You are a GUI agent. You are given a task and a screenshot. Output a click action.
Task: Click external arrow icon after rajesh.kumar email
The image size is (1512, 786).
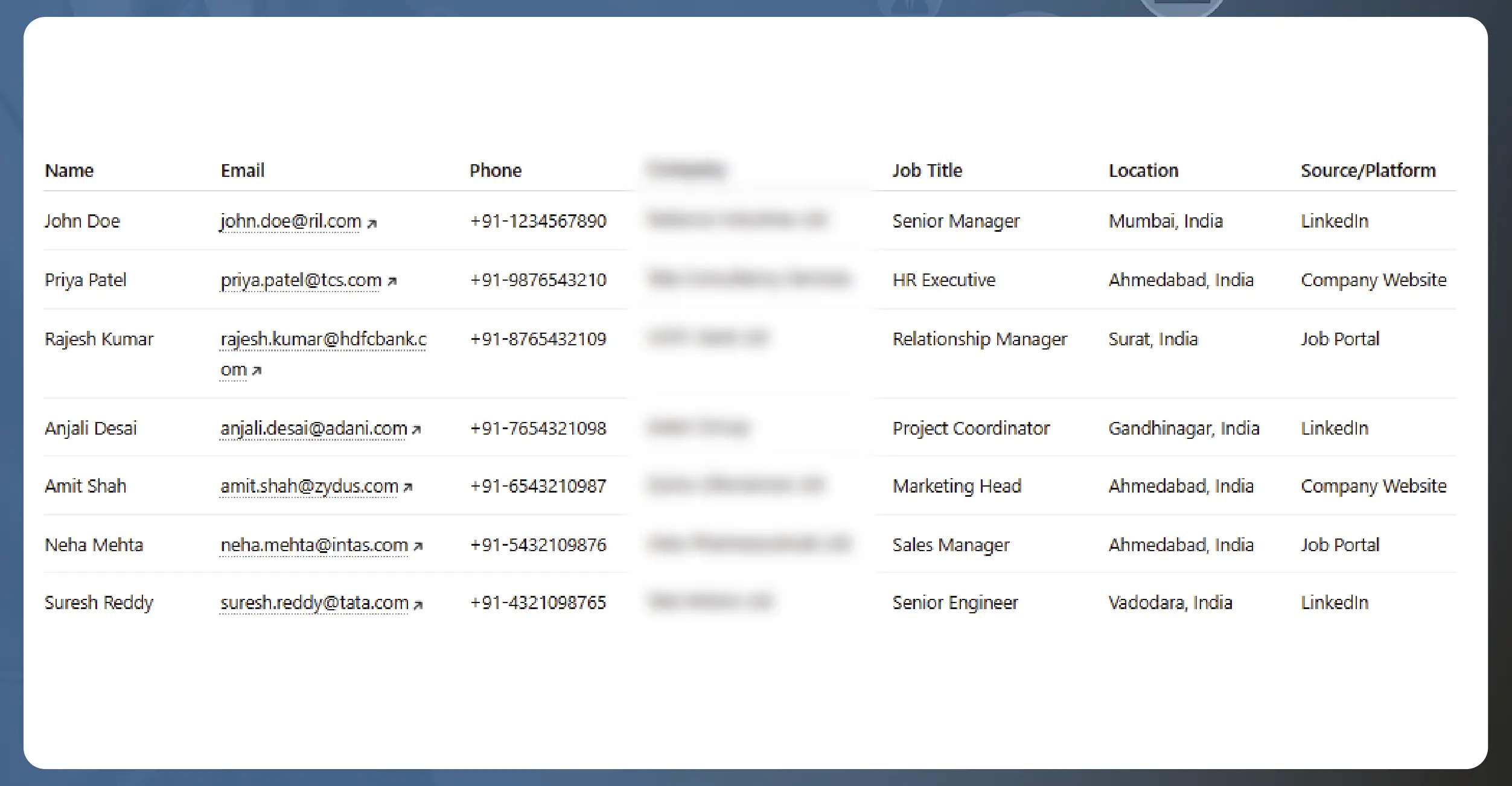pos(257,371)
